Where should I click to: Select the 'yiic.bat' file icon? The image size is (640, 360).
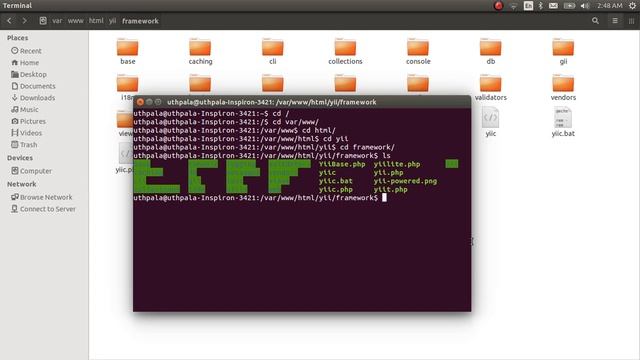(x=563, y=118)
